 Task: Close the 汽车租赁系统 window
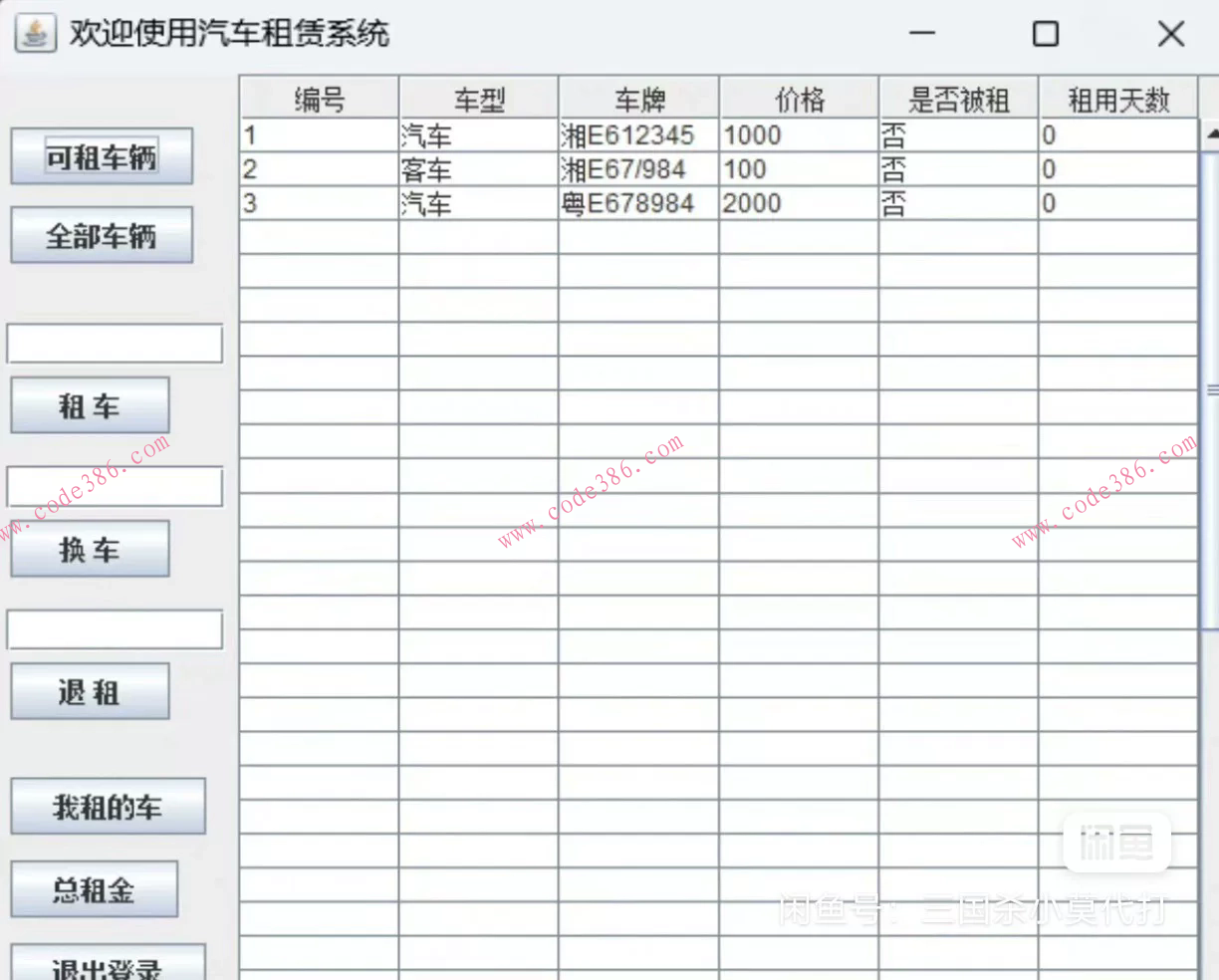click(x=1171, y=34)
